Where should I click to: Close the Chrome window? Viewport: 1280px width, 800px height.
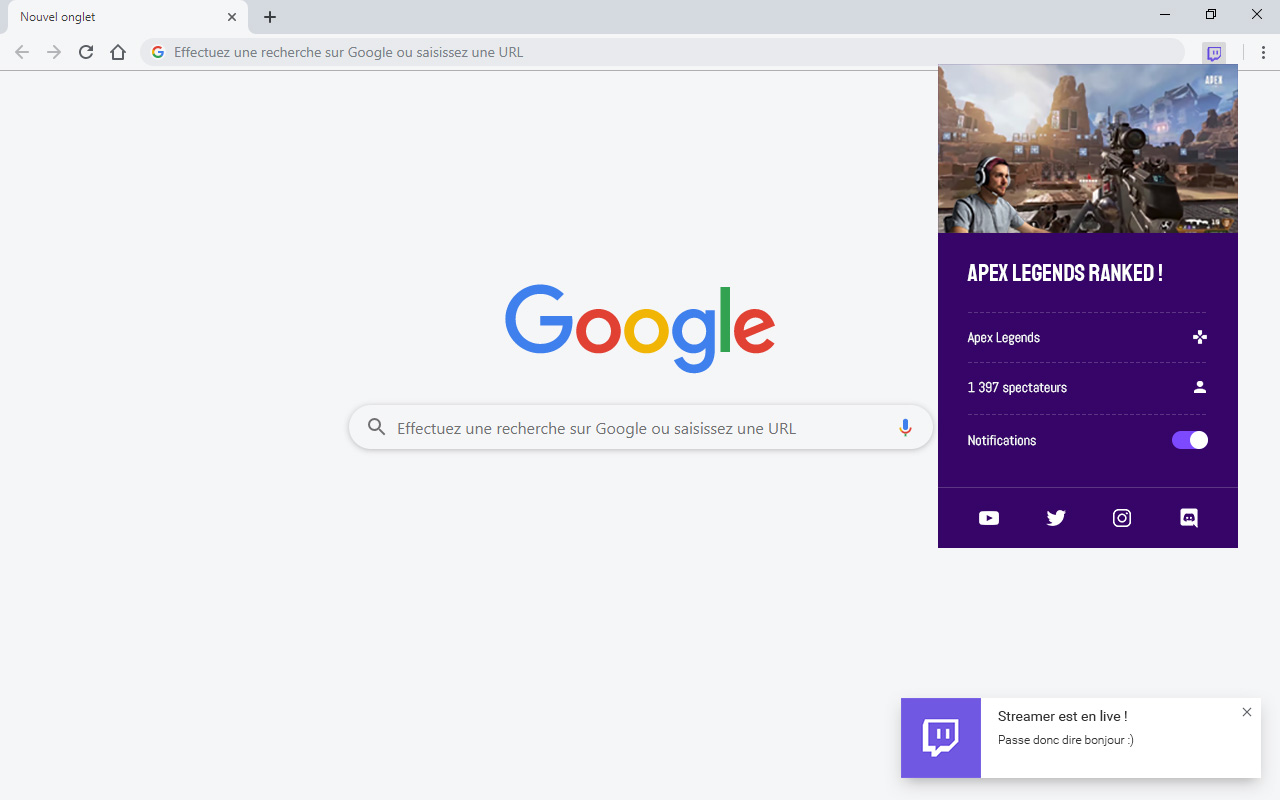(1257, 15)
